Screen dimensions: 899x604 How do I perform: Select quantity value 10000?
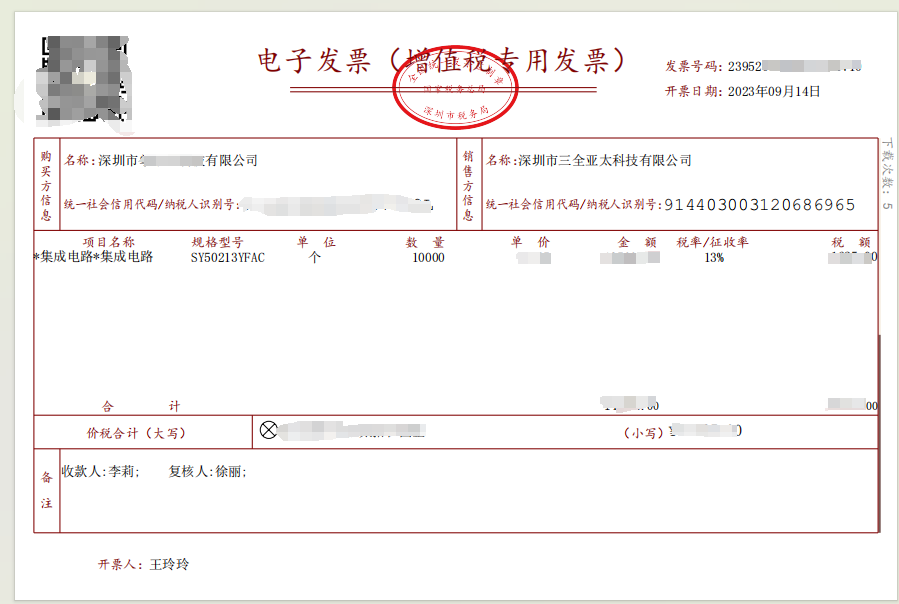pos(428,258)
